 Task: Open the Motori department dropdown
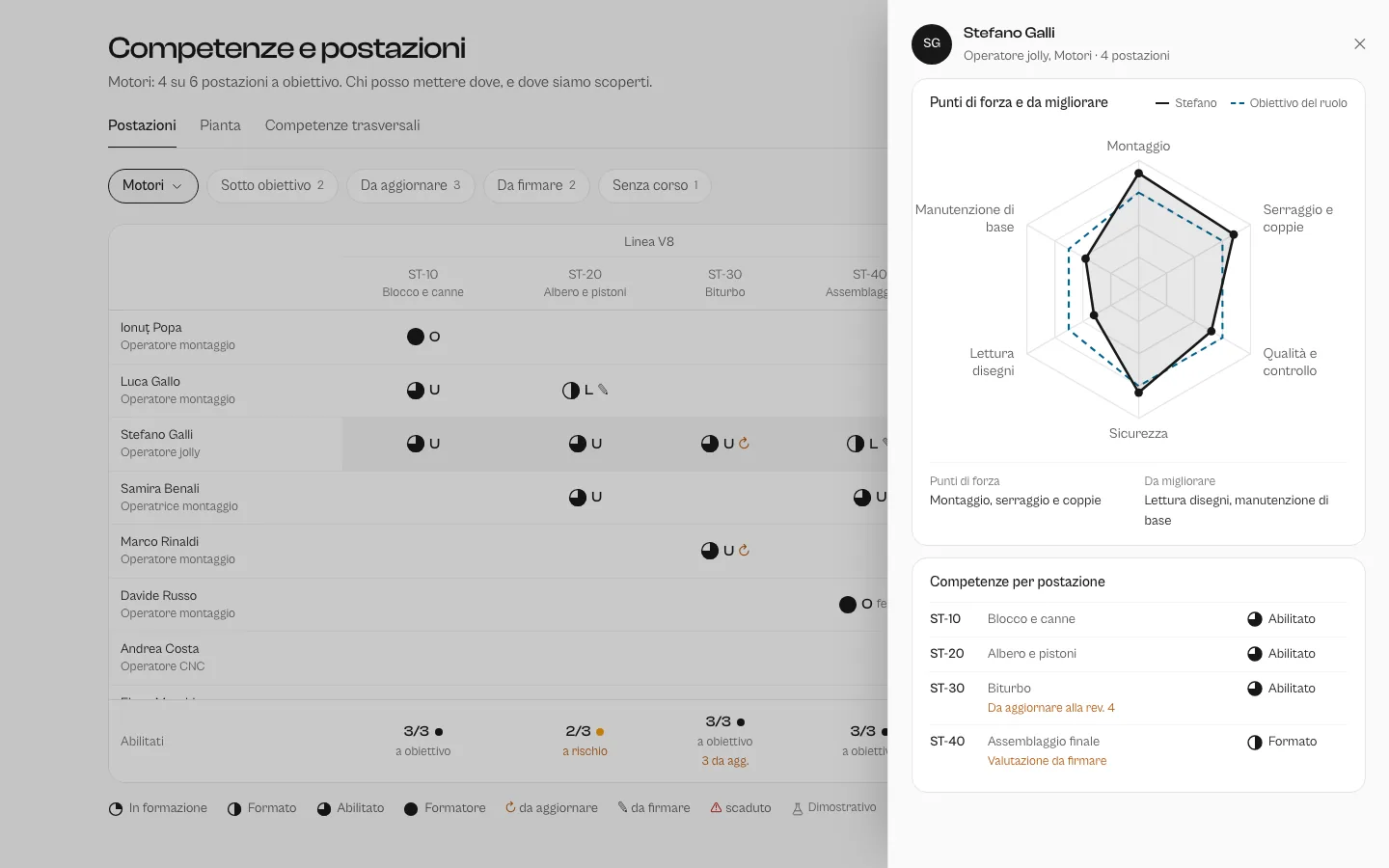[x=153, y=186]
